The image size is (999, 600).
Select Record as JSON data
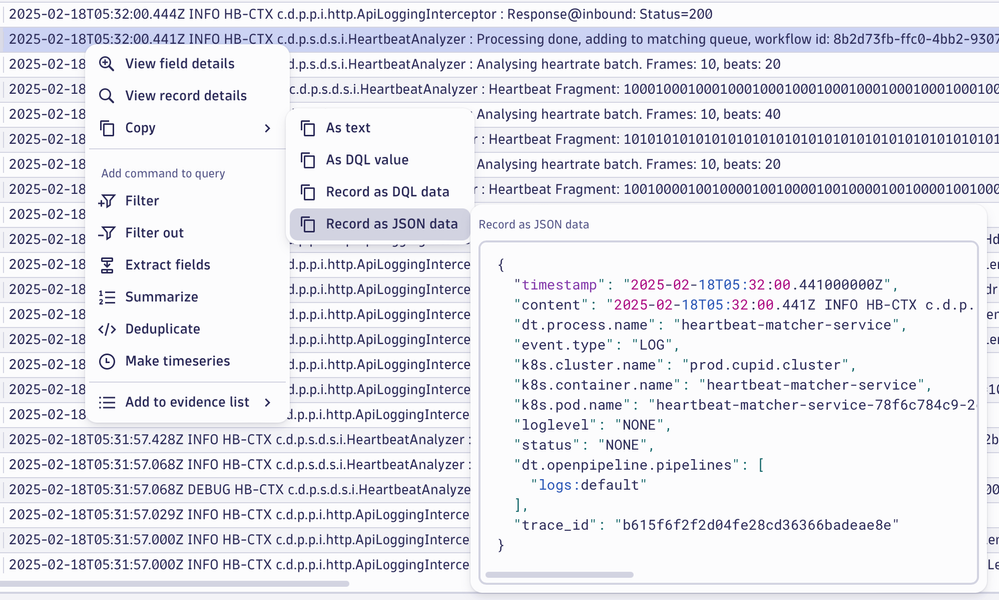[391, 224]
